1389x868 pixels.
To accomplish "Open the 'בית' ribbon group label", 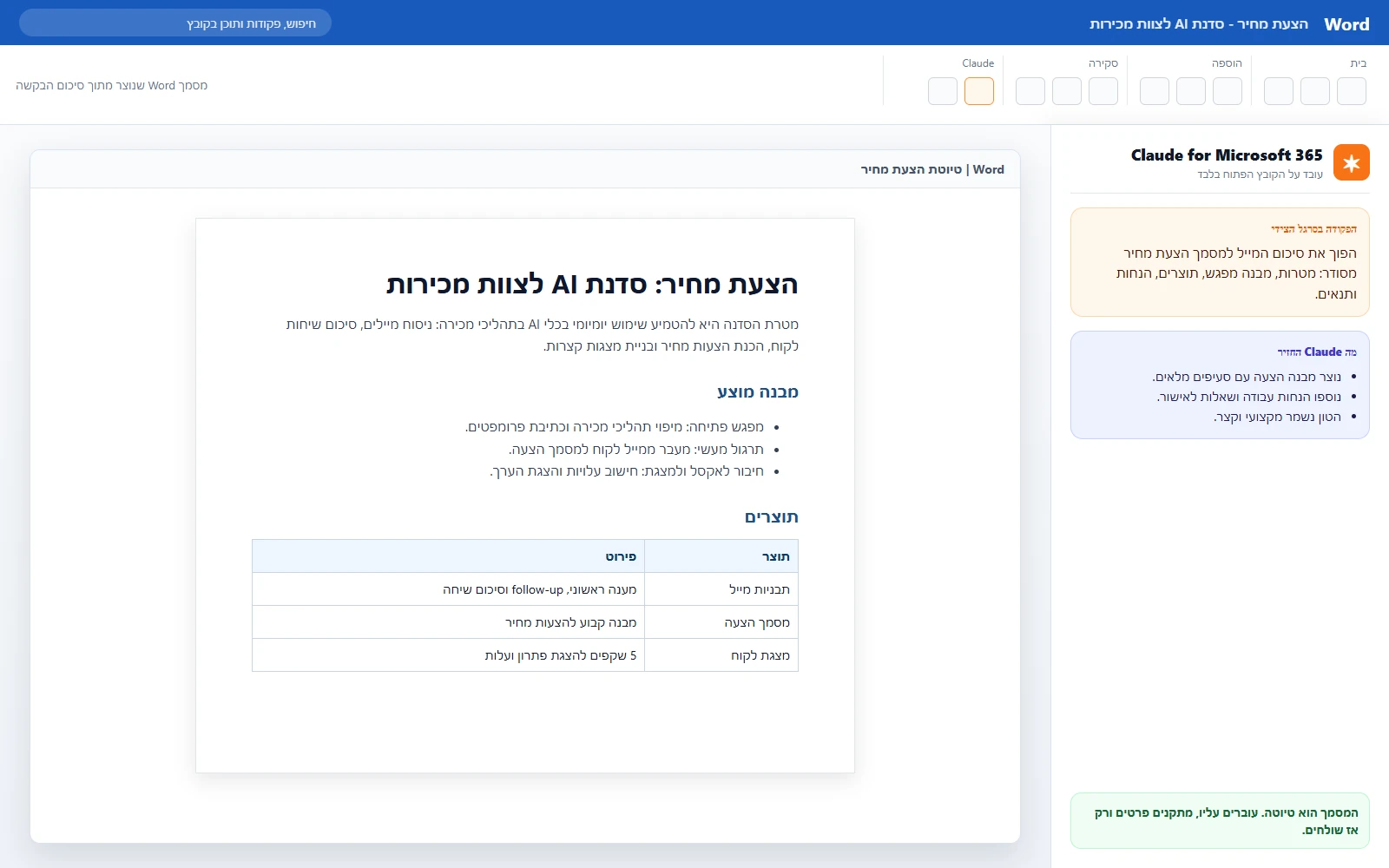I will click(1359, 63).
